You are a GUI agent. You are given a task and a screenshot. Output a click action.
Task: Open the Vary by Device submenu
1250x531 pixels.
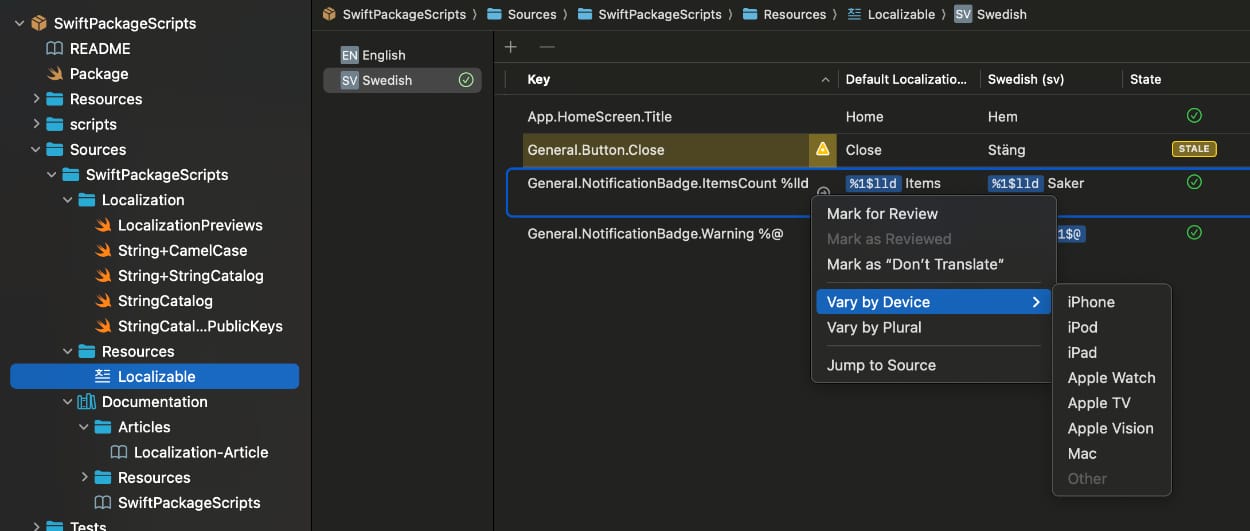(x=933, y=302)
